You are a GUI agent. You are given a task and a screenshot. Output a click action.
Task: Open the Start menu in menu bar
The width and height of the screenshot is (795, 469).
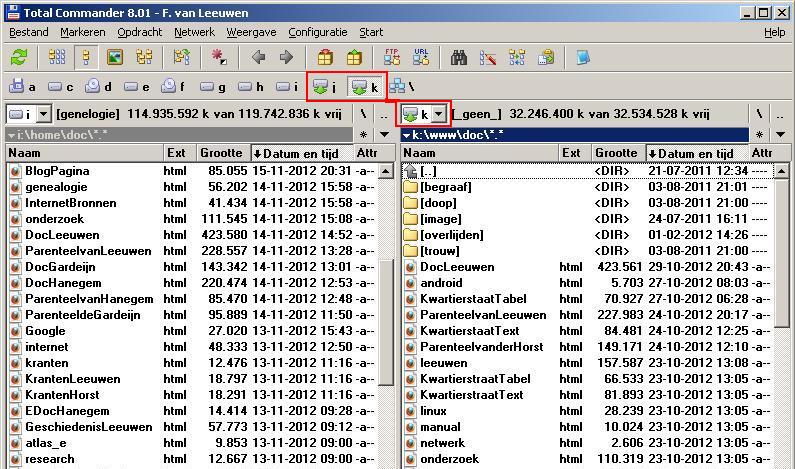tap(371, 32)
